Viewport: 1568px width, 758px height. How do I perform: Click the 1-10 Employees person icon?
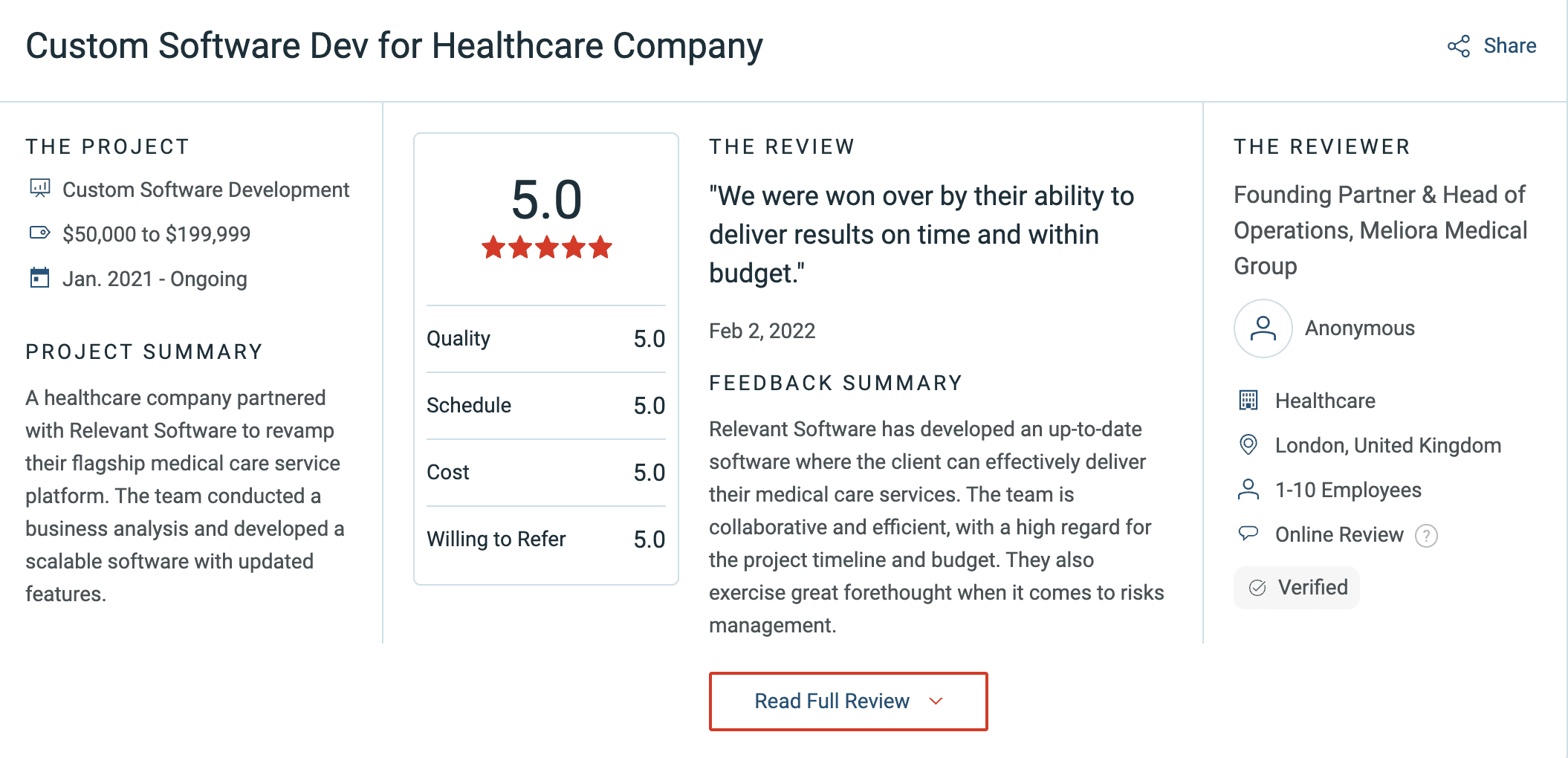[1250, 490]
